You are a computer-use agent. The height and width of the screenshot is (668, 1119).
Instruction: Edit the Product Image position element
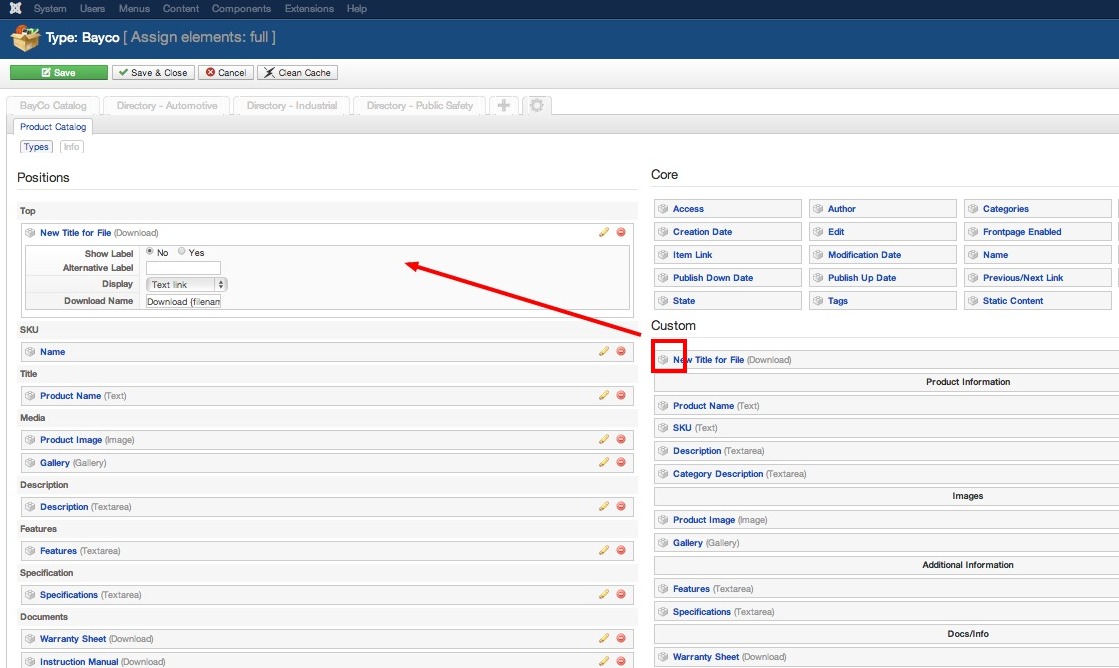[604, 440]
